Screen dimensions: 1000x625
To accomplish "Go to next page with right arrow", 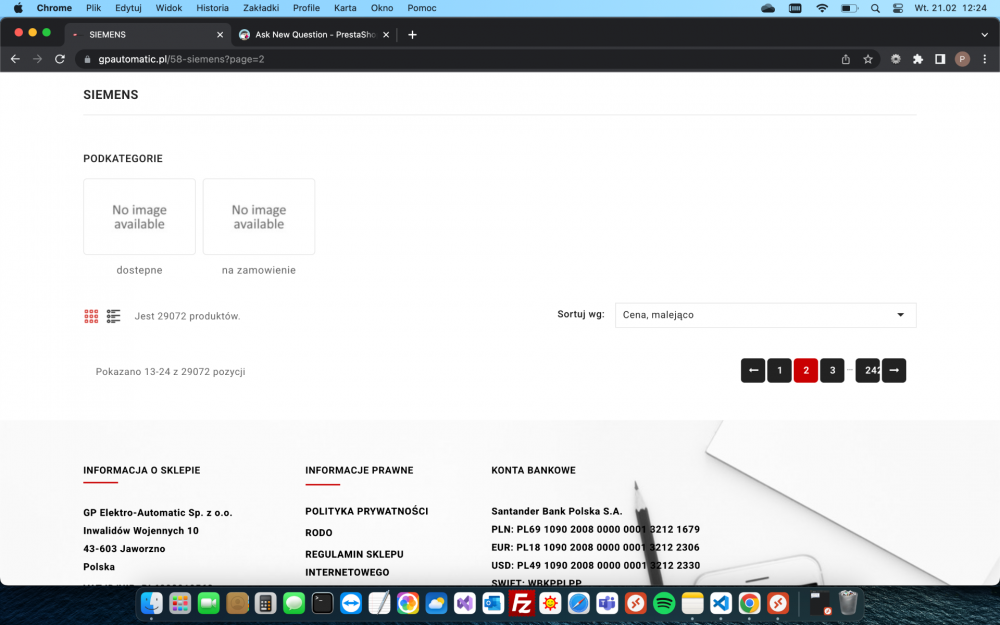I will [893, 371].
